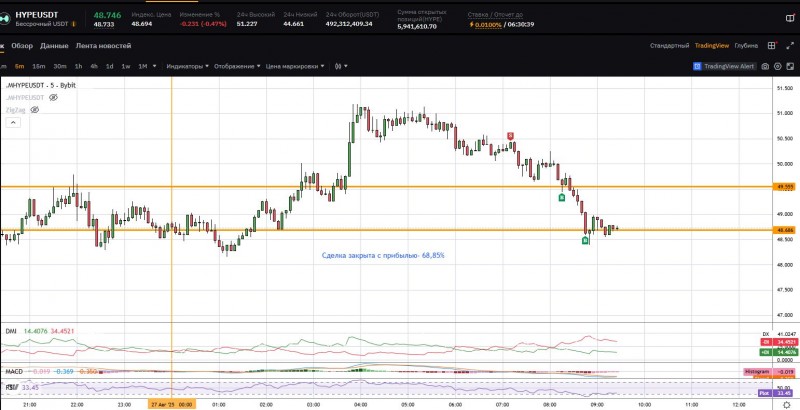Click the HYPEUSDT pair name

(37, 15)
